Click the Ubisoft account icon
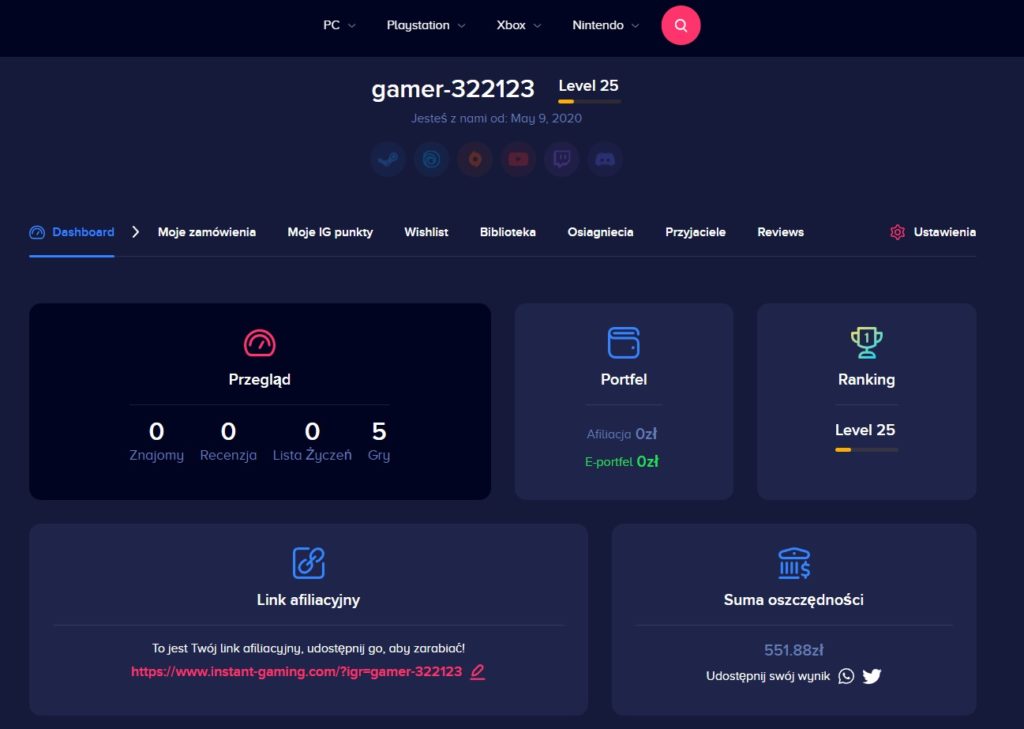Viewport: 1024px width, 729px height. pos(431,159)
